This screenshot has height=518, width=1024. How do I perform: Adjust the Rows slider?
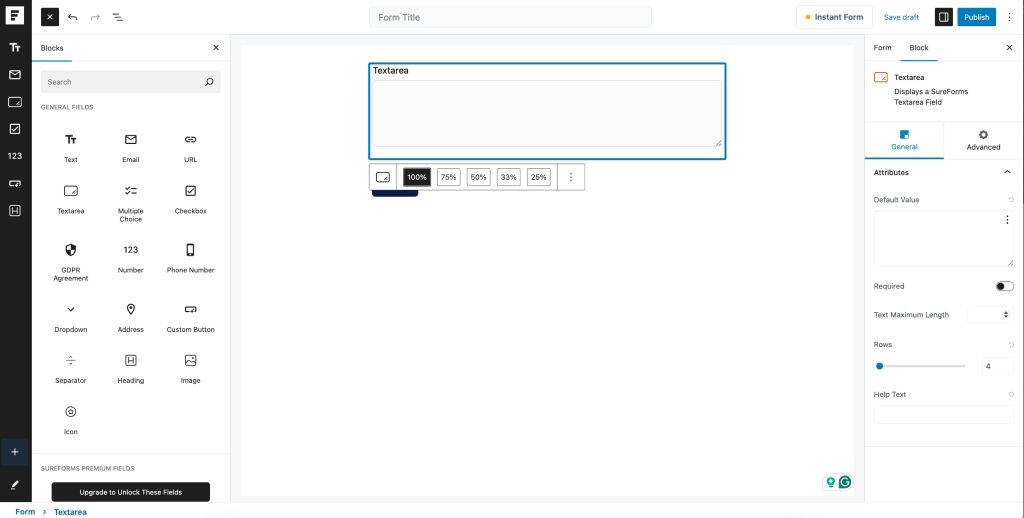pyautogui.click(x=880, y=366)
